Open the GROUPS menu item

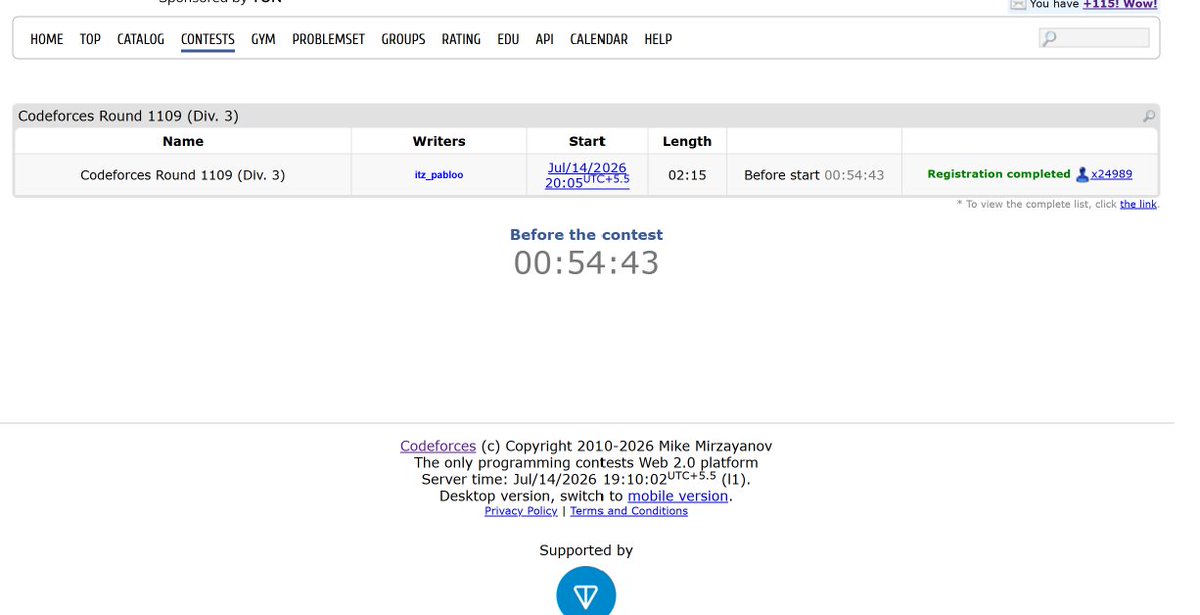point(403,39)
